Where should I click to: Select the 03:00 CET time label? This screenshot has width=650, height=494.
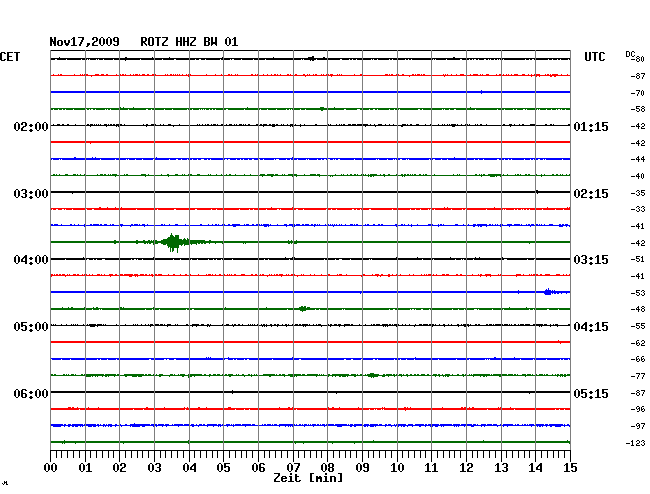(x=31, y=194)
